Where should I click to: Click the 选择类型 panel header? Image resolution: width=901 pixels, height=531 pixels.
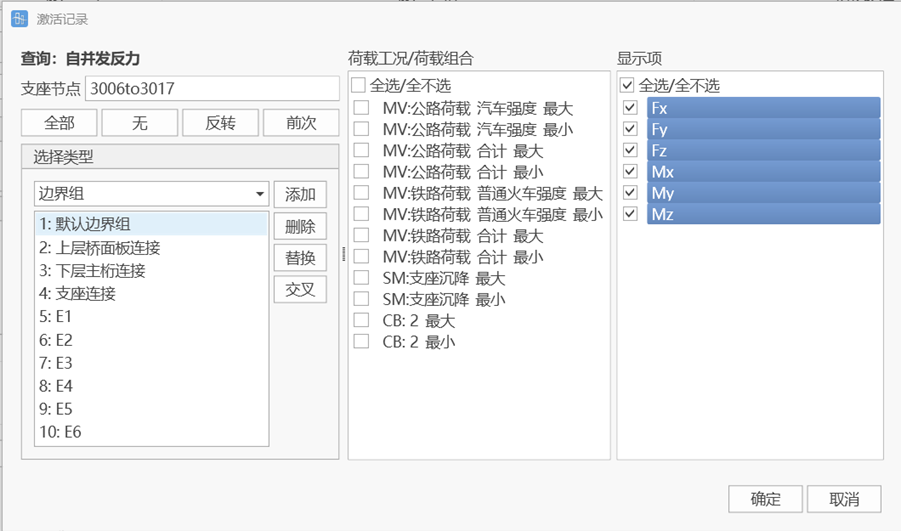coord(180,156)
